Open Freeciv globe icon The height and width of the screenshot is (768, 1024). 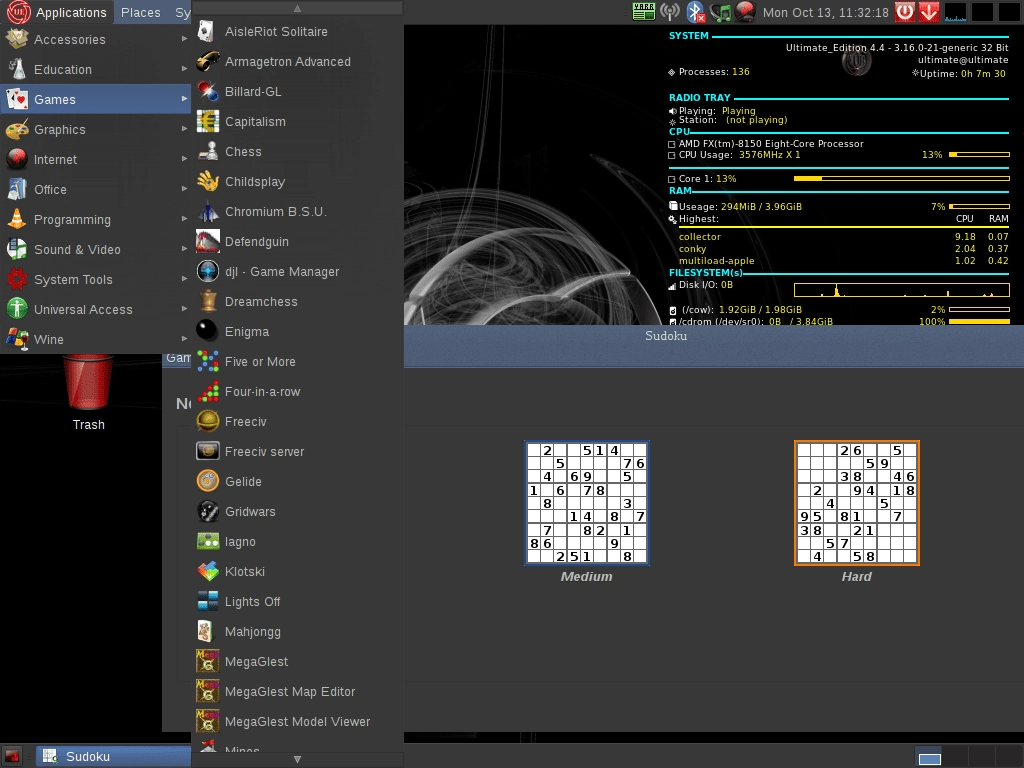pyautogui.click(x=208, y=422)
